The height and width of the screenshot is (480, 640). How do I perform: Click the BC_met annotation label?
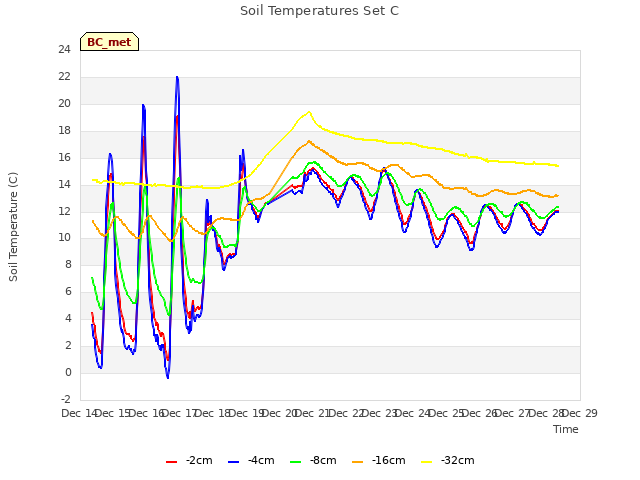(109, 42)
